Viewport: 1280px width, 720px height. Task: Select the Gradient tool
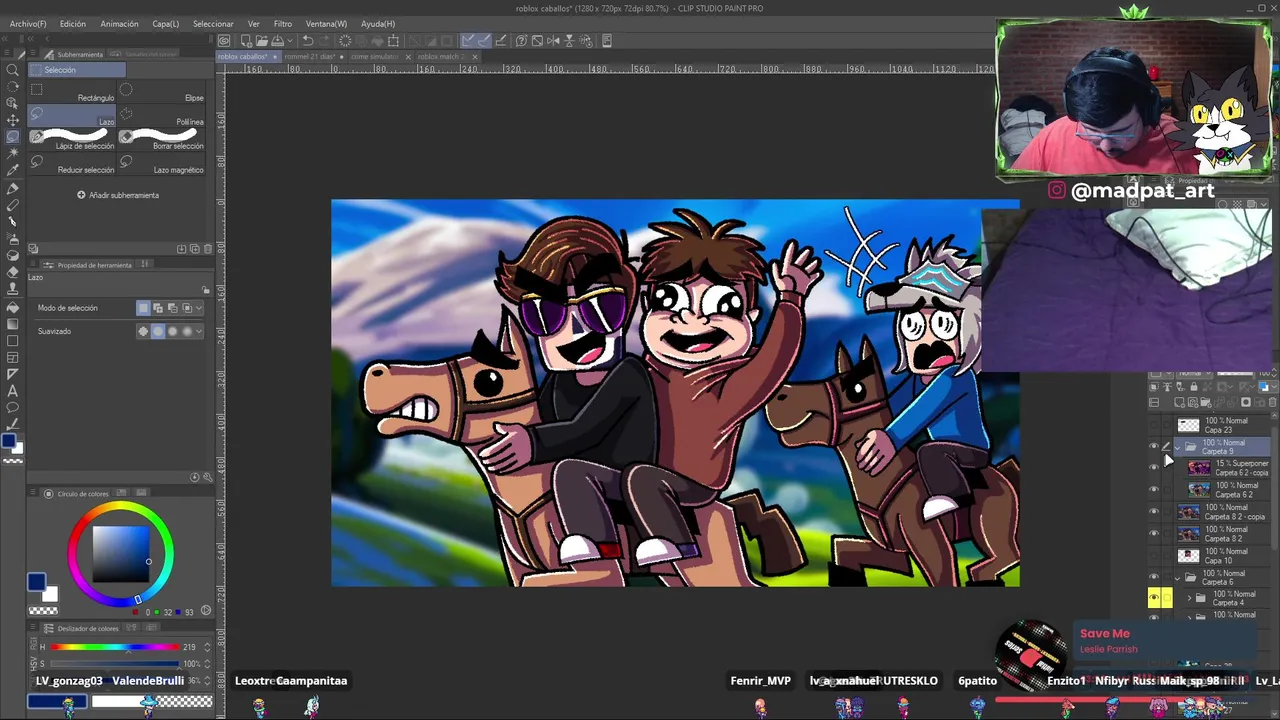[x=13, y=324]
